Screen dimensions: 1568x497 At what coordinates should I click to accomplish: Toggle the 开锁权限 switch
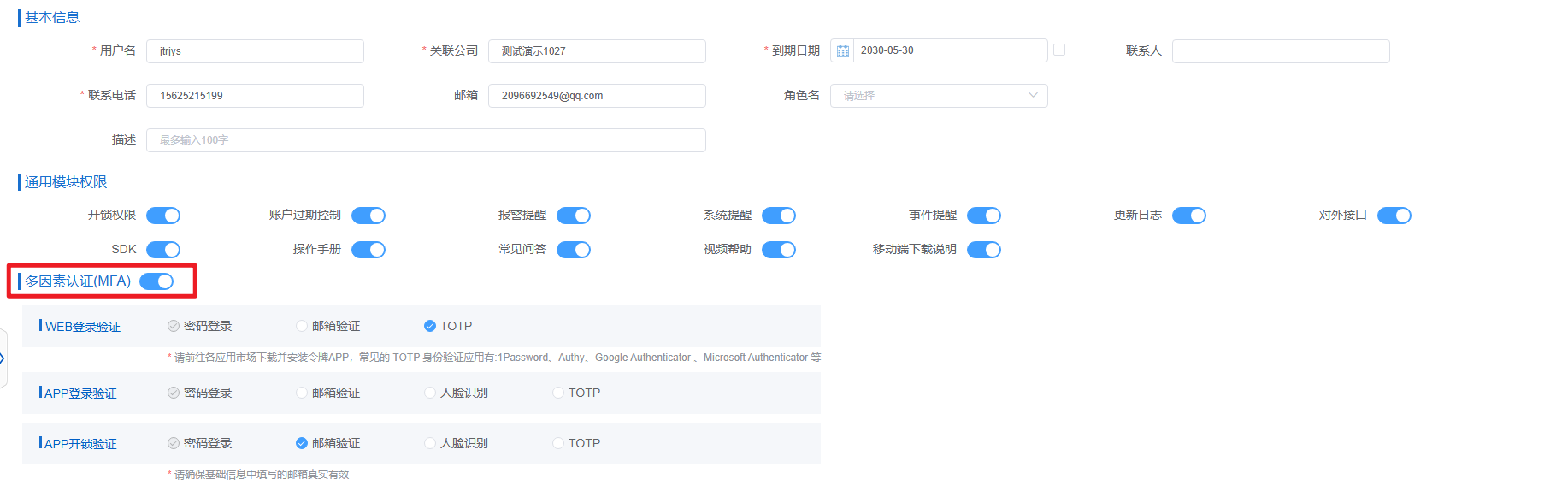pyautogui.click(x=163, y=216)
